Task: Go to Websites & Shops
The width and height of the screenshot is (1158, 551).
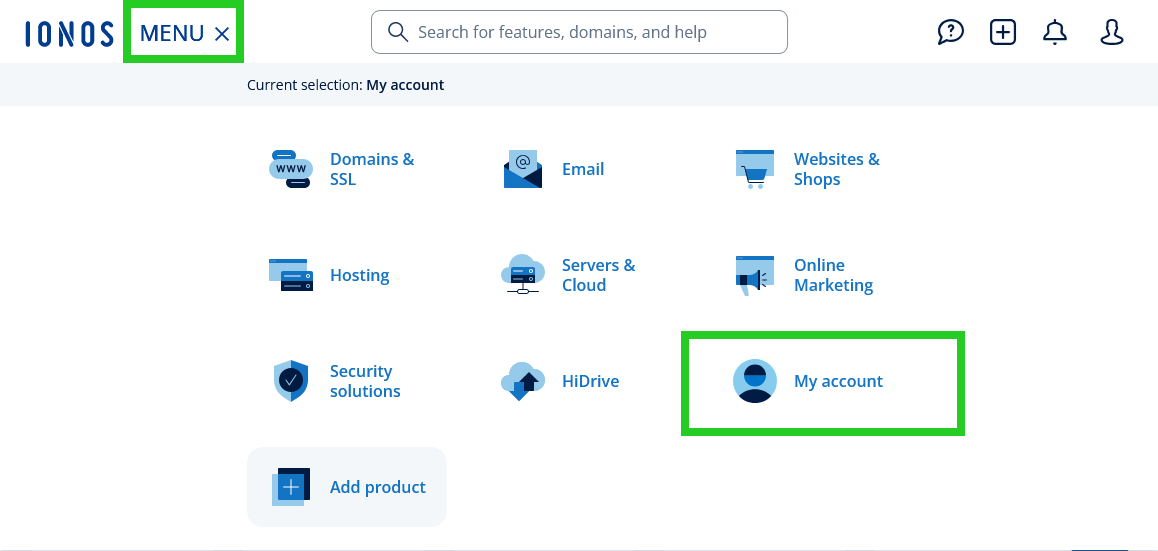Action: point(837,169)
